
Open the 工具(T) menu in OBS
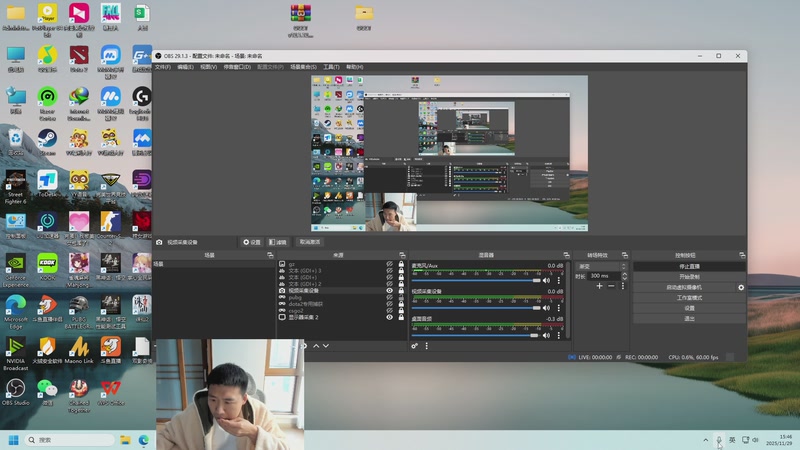click(331, 67)
